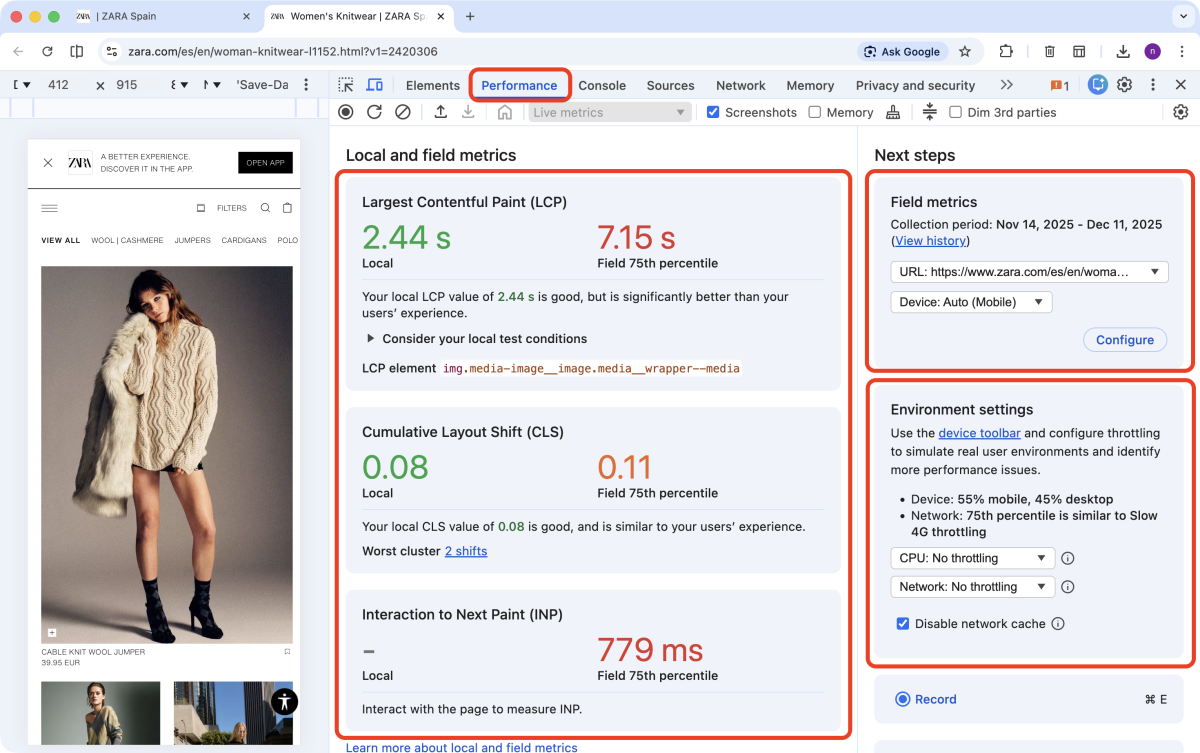Open the CPU throttling dropdown
The height and width of the screenshot is (753, 1200).
(972, 558)
